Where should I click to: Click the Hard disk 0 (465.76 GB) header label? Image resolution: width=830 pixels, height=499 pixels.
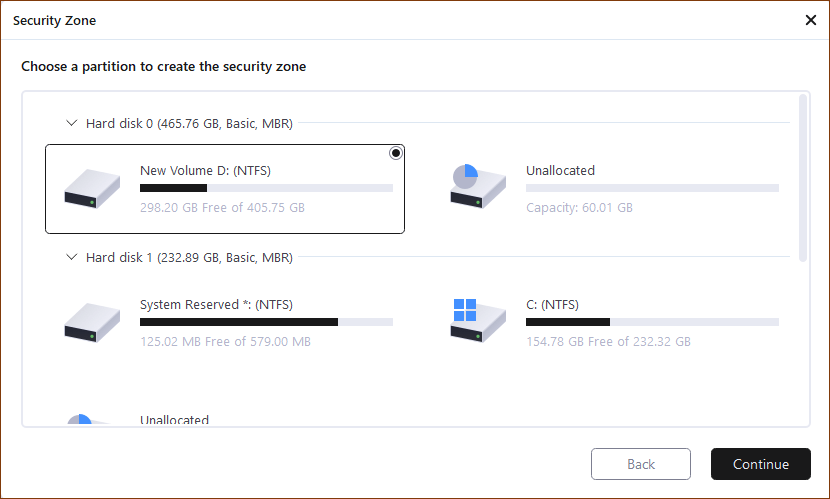pos(189,123)
